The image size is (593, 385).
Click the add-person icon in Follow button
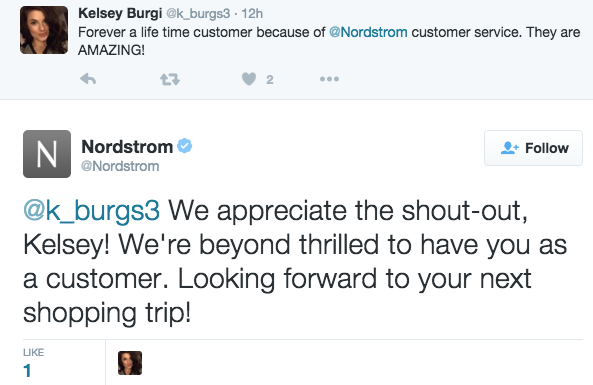click(509, 147)
